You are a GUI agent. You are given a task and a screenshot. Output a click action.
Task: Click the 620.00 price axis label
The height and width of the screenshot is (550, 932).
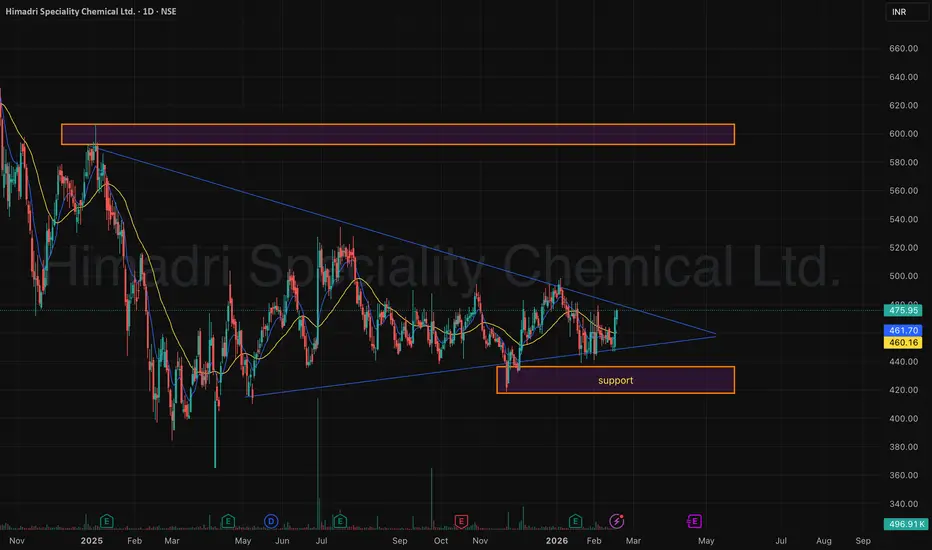[903, 106]
